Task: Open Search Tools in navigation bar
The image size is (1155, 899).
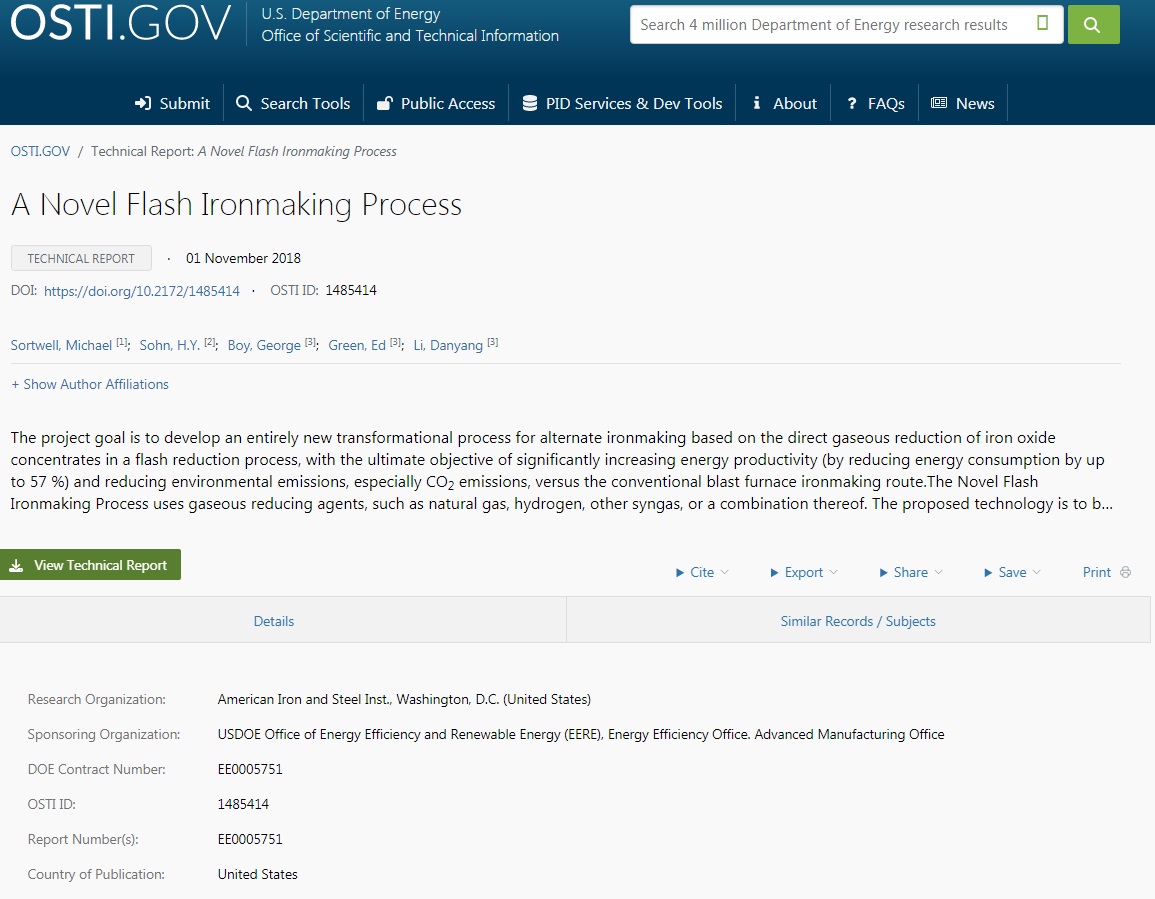Action: [x=293, y=103]
